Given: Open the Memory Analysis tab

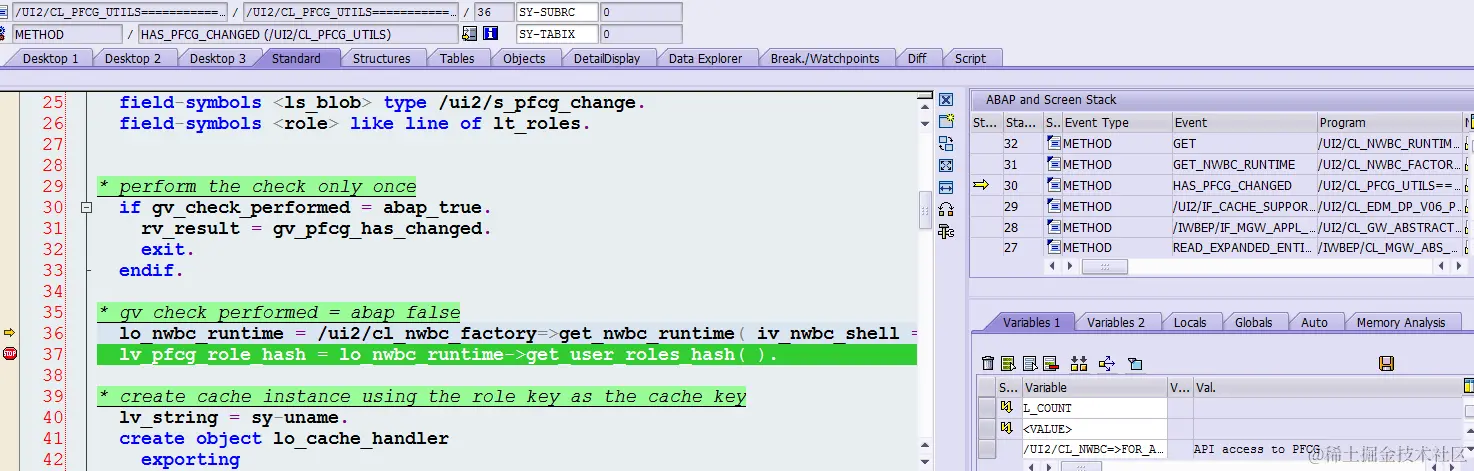Looking at the screenshot, I should coord(1400,322).
